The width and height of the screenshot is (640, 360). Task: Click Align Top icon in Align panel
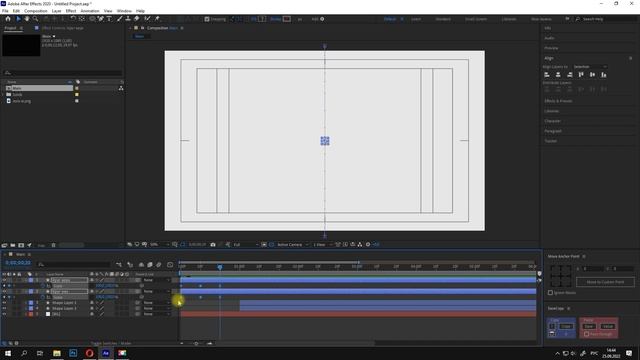(x=581, y=75)
